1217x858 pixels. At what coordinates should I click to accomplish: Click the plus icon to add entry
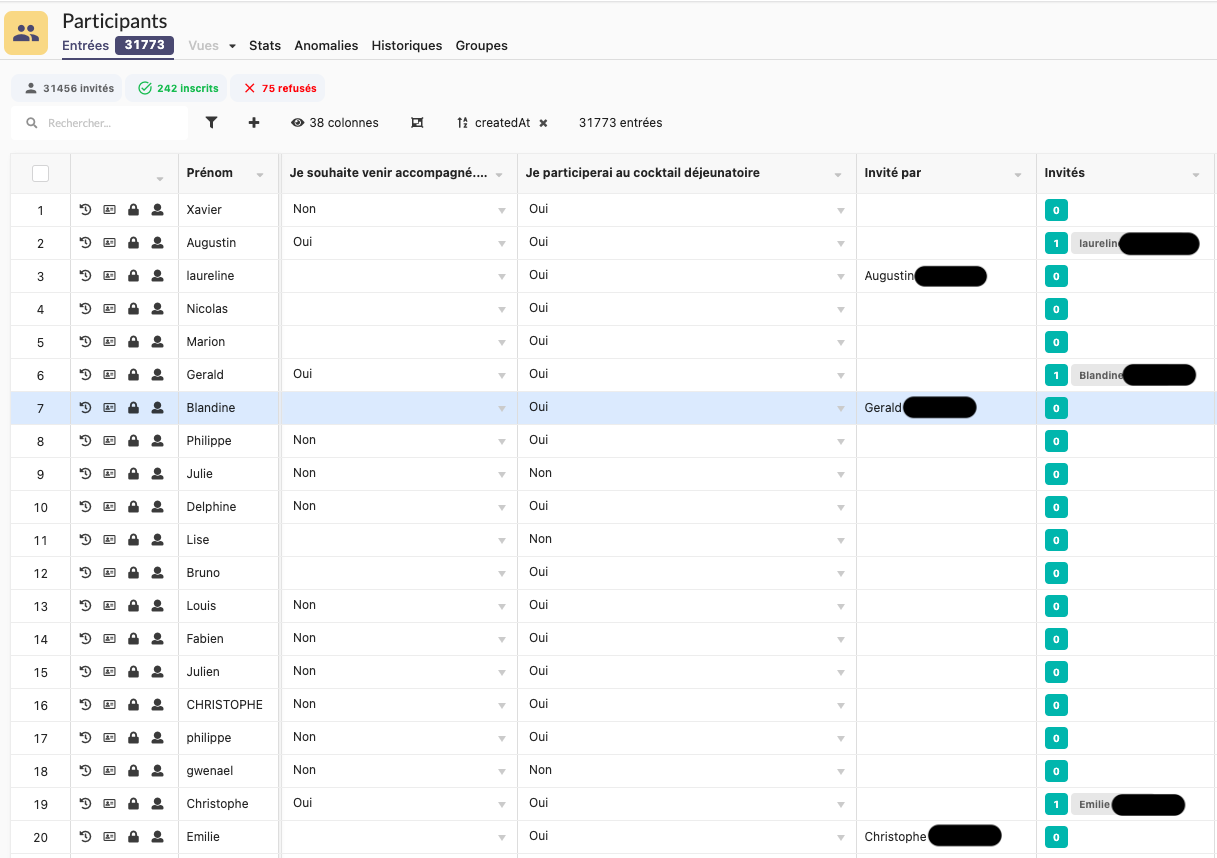tap(254, 123)
